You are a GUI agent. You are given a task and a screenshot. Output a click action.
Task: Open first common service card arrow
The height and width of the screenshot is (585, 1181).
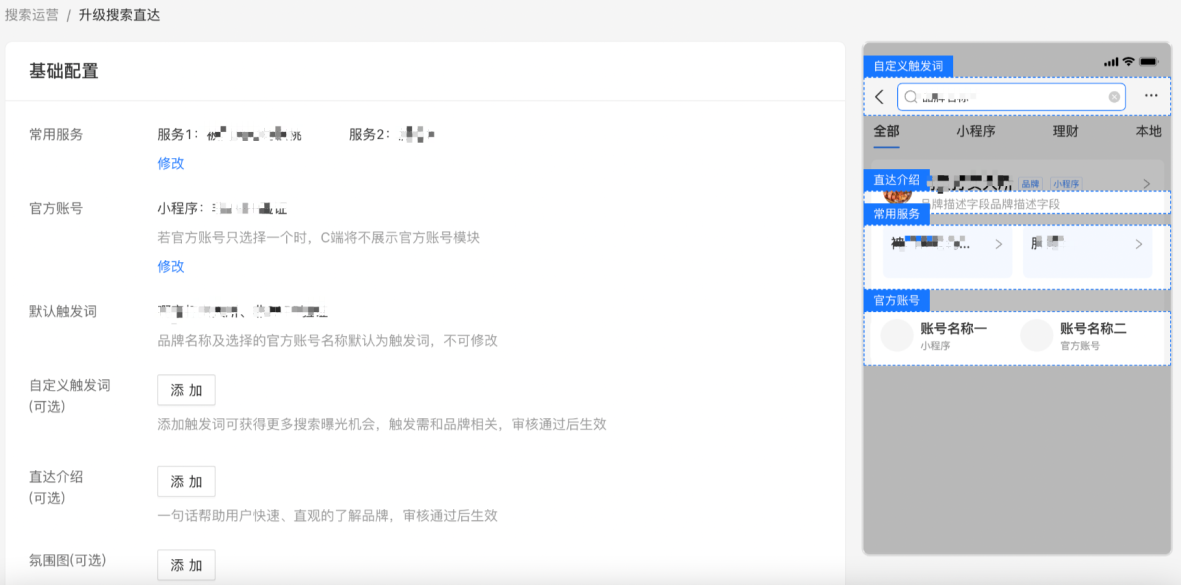pos(998,245)
